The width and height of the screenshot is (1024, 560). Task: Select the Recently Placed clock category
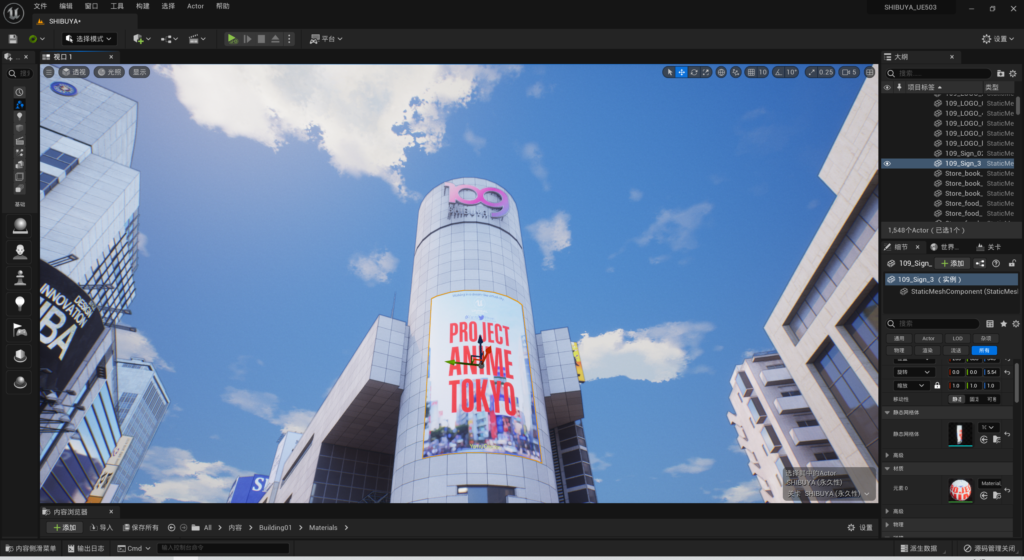[19, 92]
